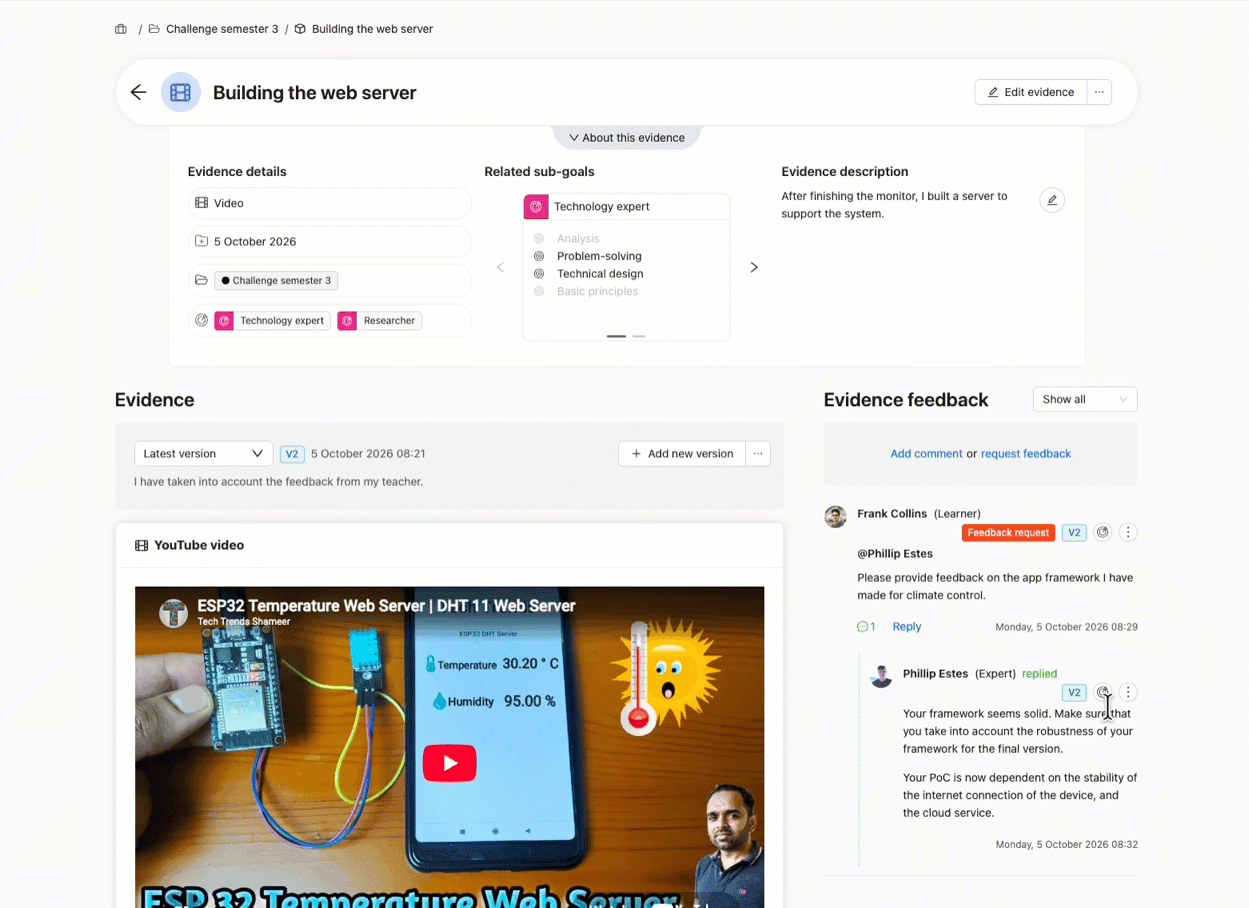The width and height of the screenshot is (1249, 908).
Task: Show the next related sub-goal card
Action: point(754,267)
